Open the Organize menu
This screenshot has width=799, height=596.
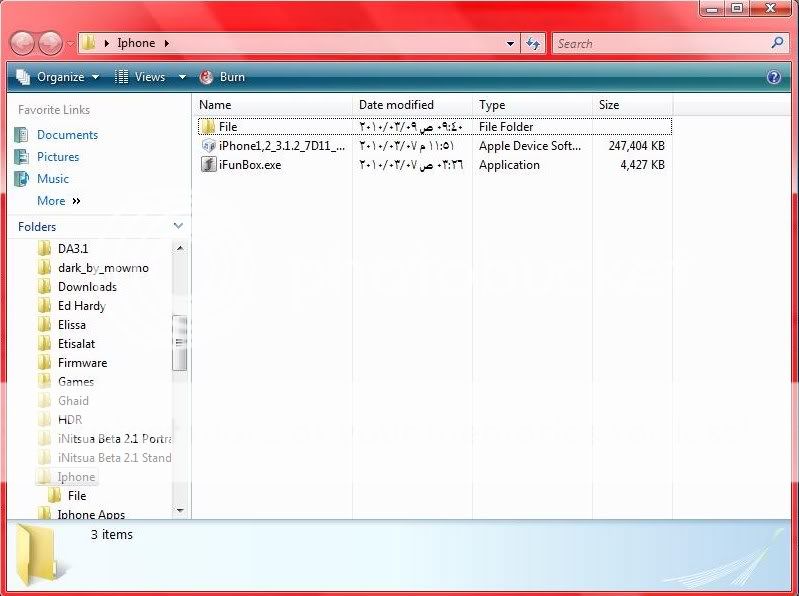pos(58,77)
